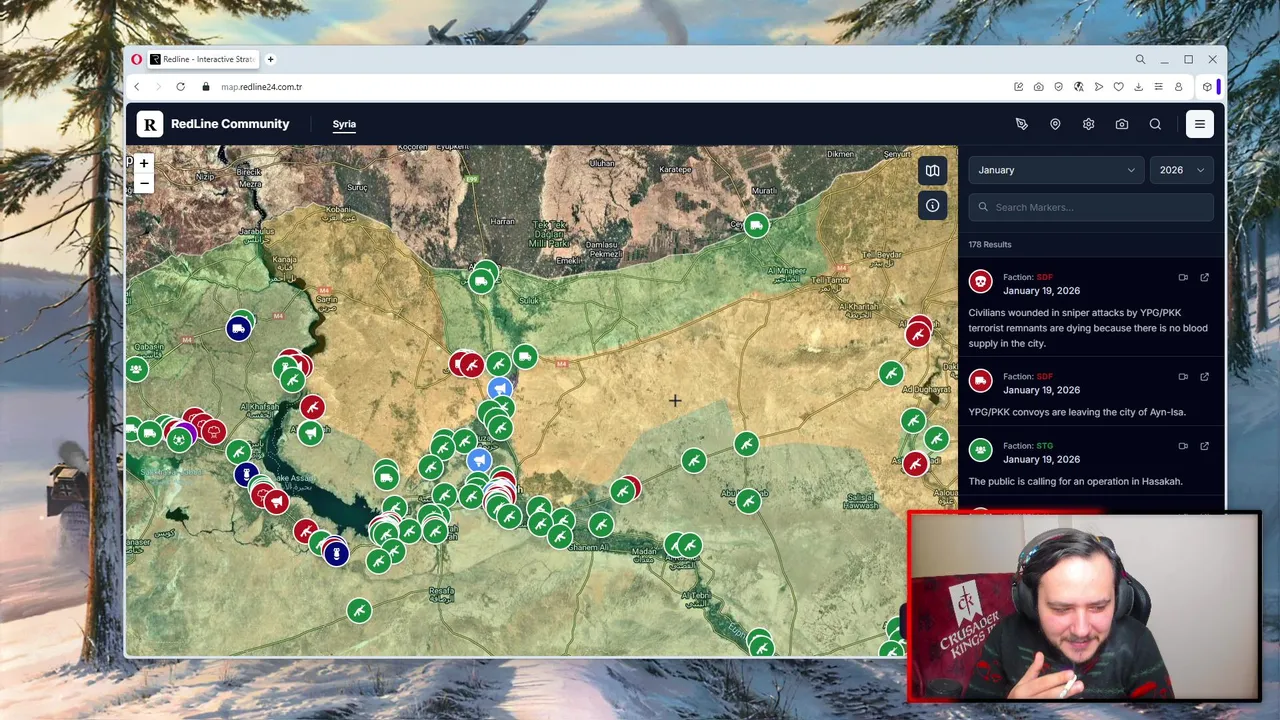
Task: Toggle the hamburger sidebar menu
Action: click(x=1200, y=124)
